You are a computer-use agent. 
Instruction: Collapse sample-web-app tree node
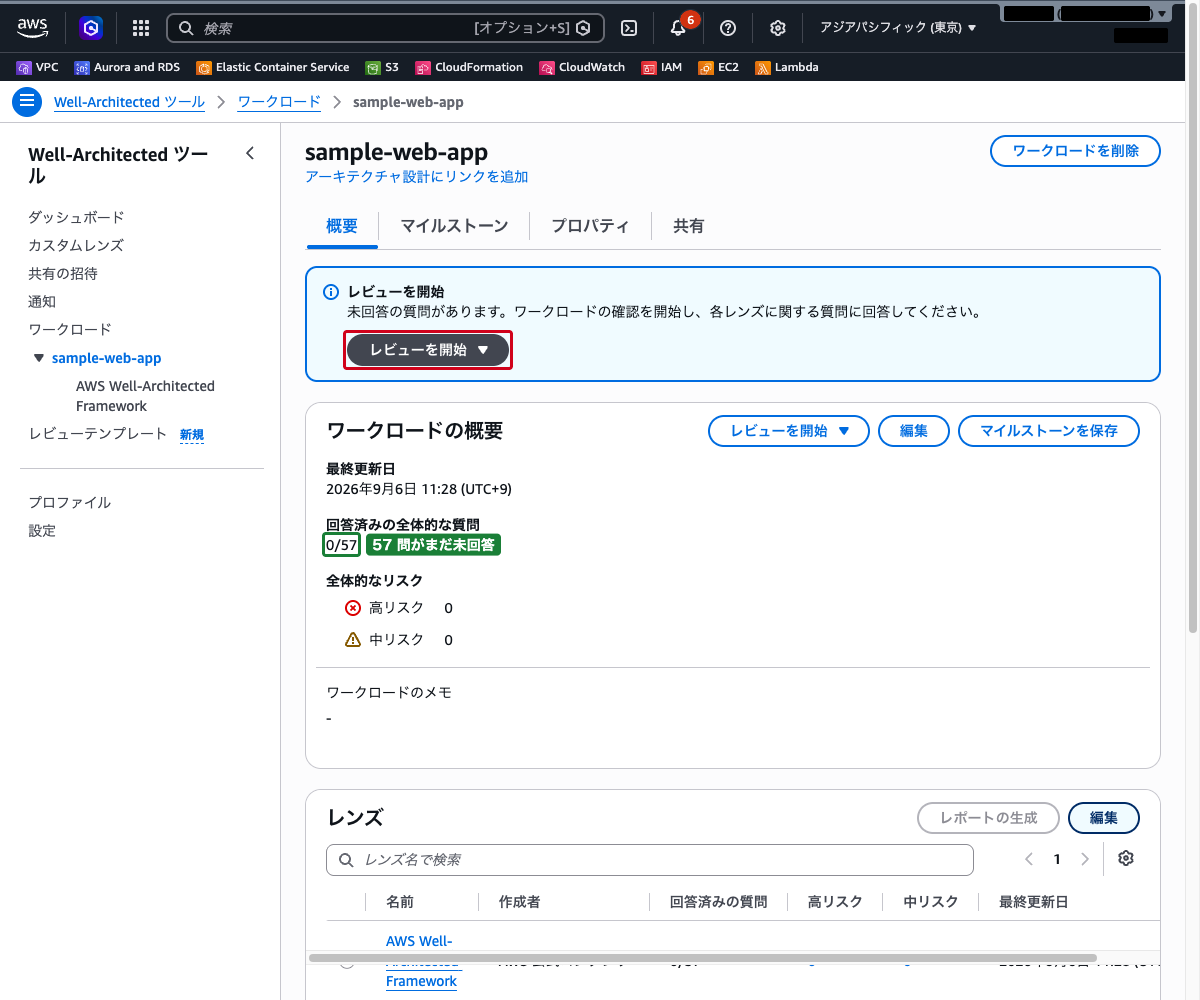(39, 358)
